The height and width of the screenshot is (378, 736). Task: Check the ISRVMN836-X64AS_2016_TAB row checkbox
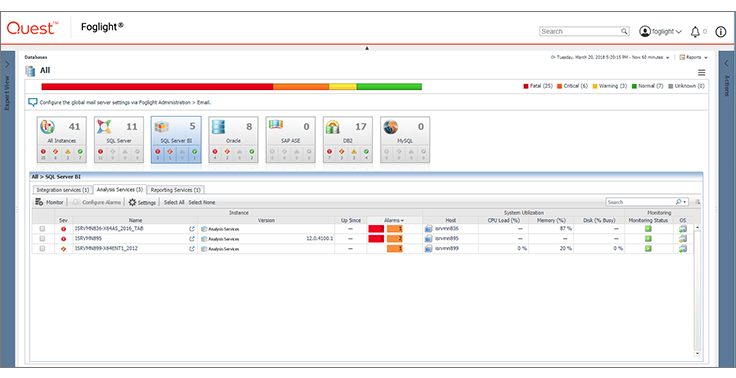click(x=43, y=229)
